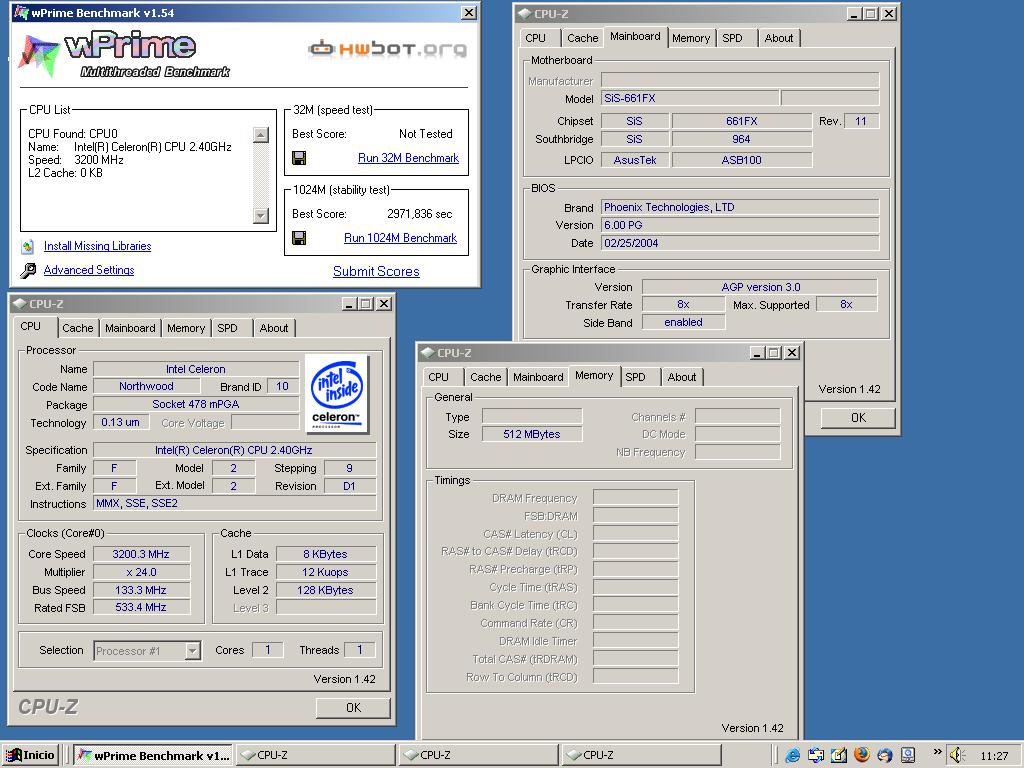Select the second CPU-Z taskbar button
This screenshot has width=1024, height=768.
tap(478, 755)
